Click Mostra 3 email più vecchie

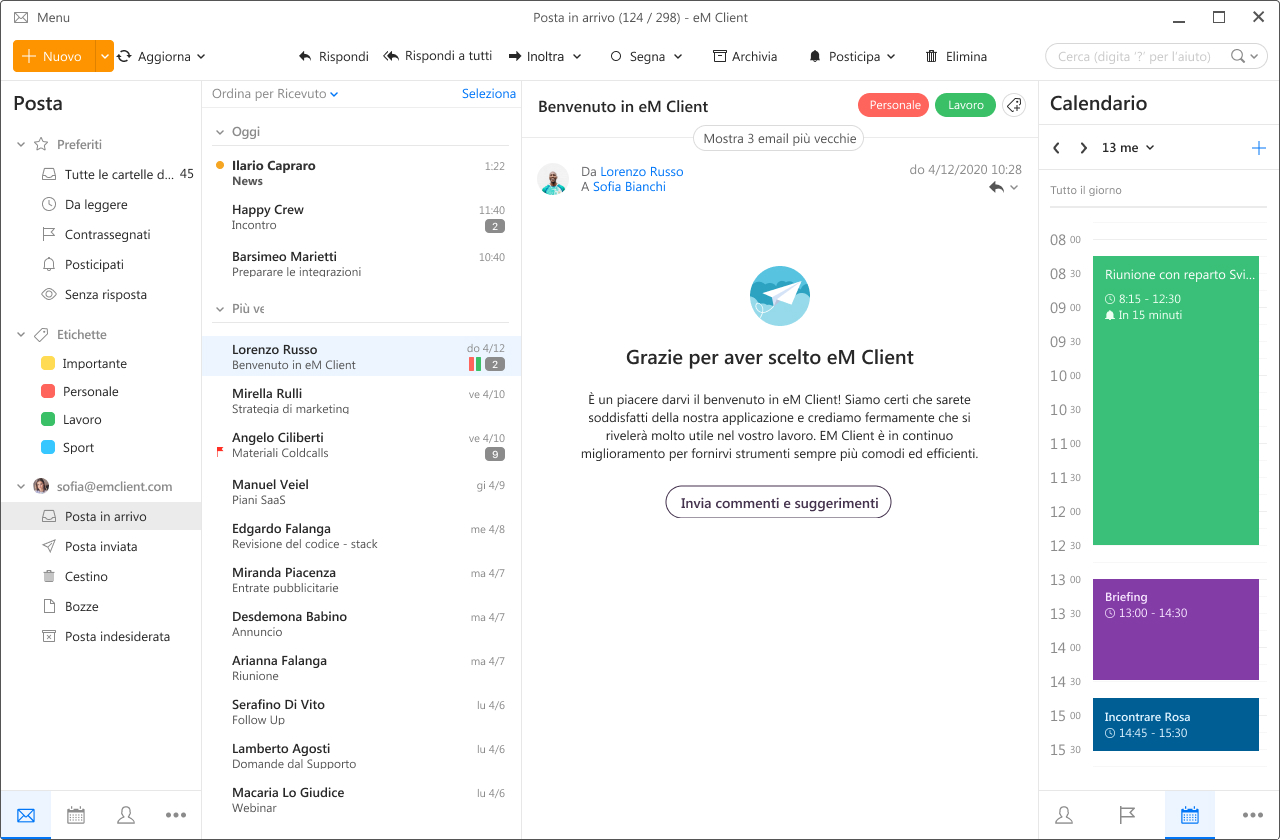click(x=780, y=139)
